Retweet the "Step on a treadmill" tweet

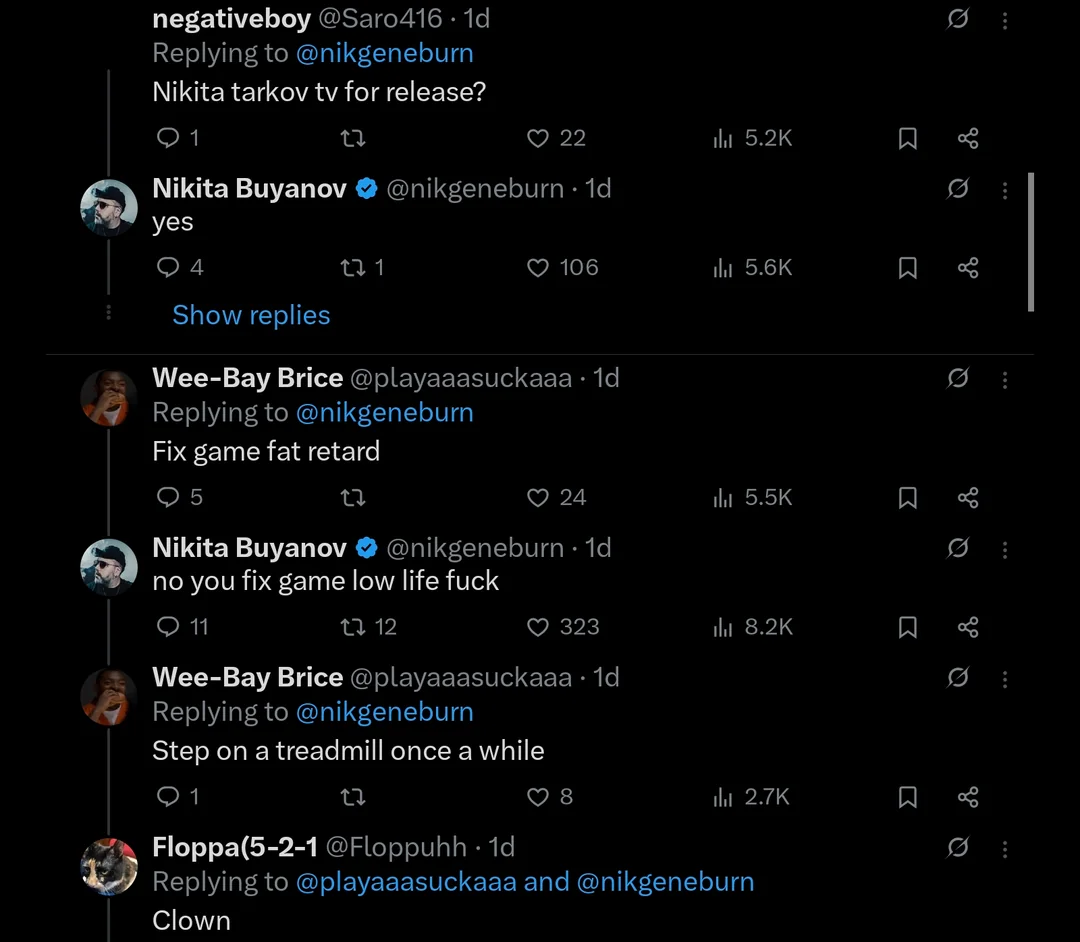353,797
